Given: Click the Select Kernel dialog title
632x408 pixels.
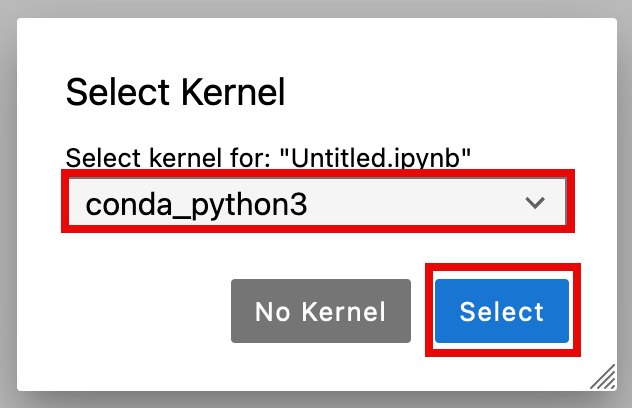Looking at the screenshot, I should click(x=175, y=93).
